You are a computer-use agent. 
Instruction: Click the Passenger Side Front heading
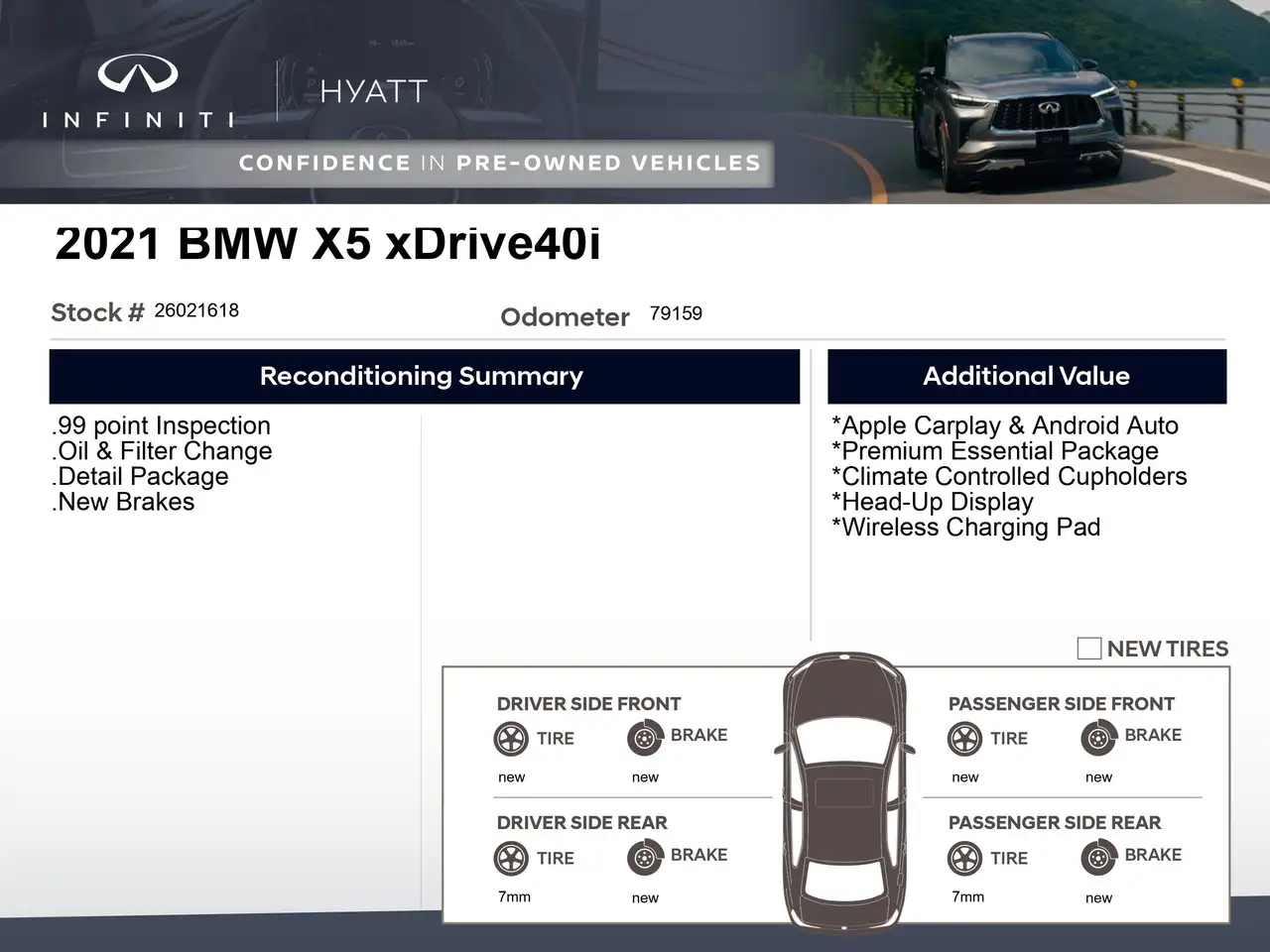[x=1062, y=704]
